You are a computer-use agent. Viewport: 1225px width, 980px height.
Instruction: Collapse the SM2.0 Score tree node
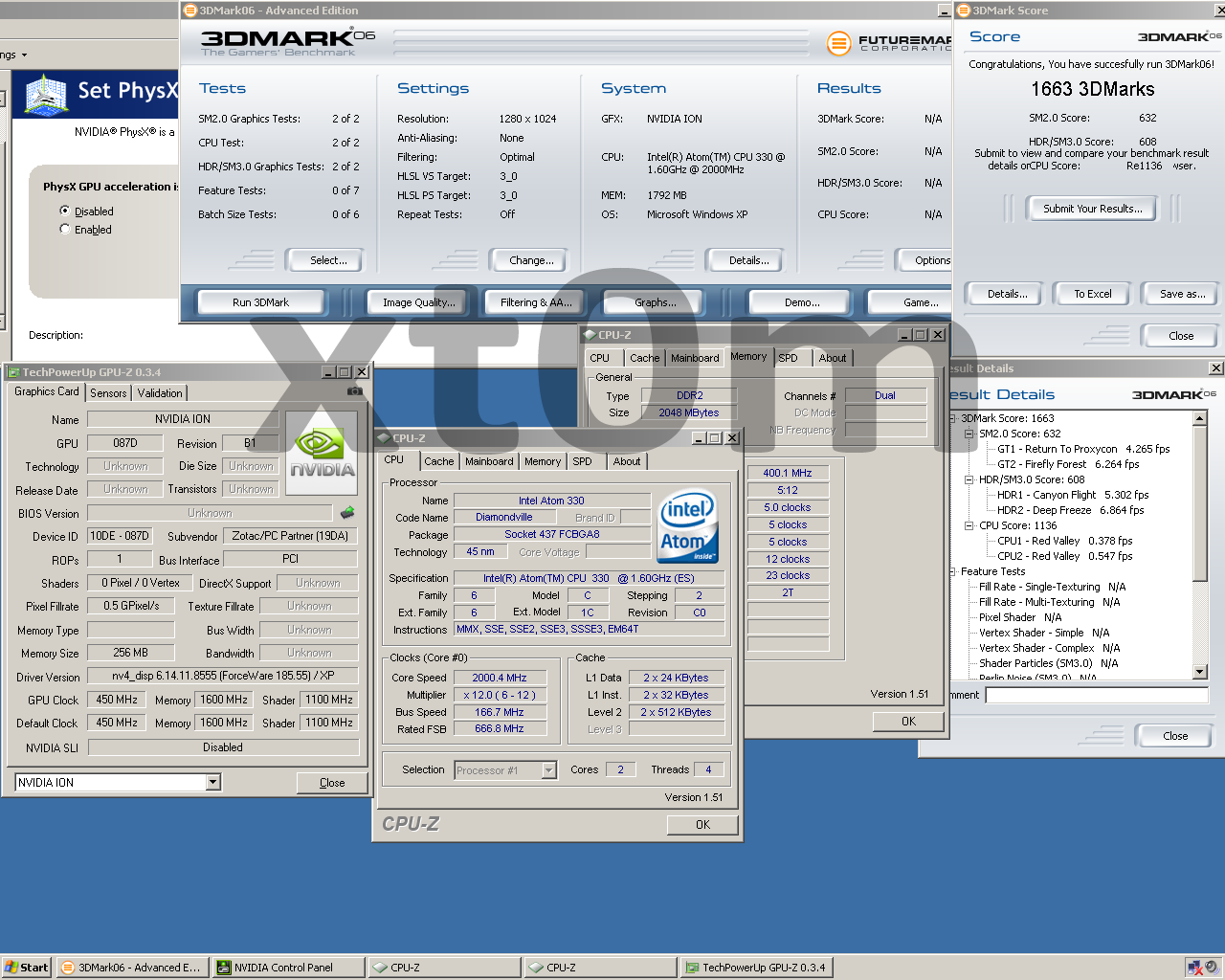click(969, 434)
